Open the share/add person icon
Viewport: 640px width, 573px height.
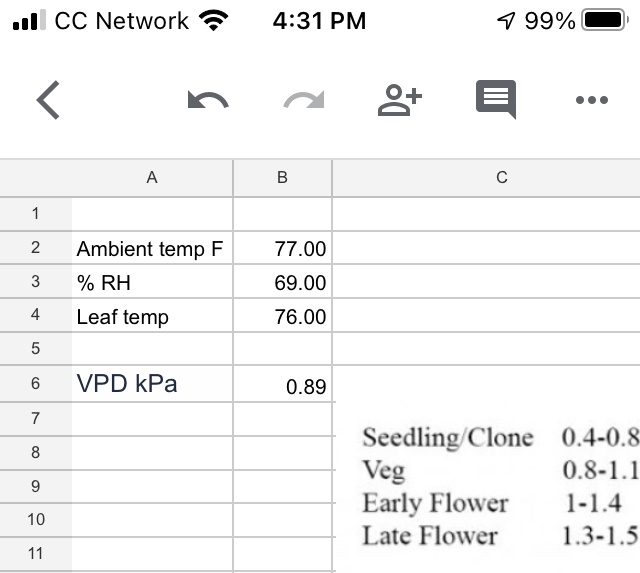point(400,100)
